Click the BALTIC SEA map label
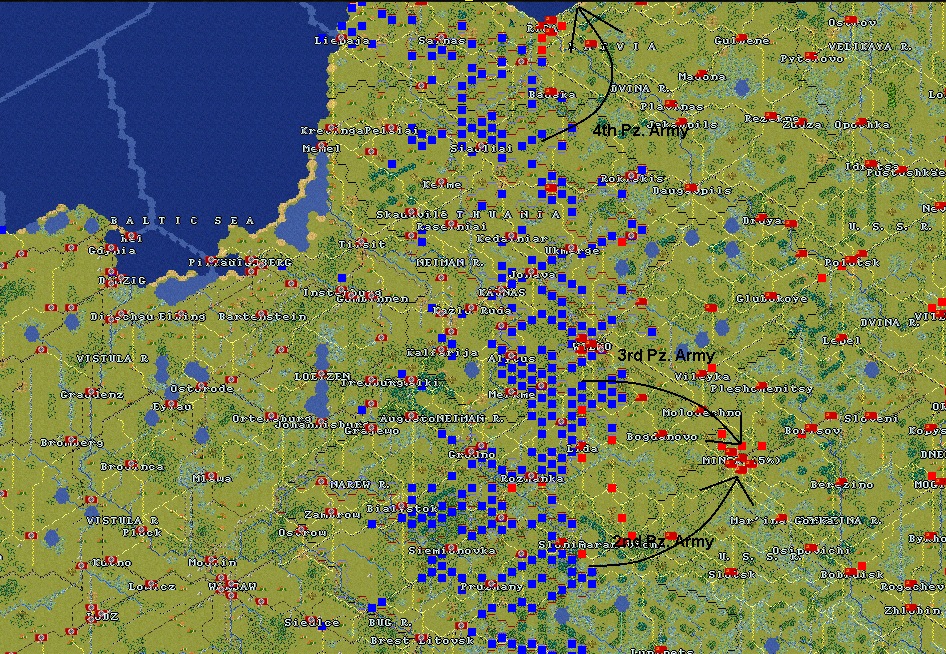 [183, 221]
